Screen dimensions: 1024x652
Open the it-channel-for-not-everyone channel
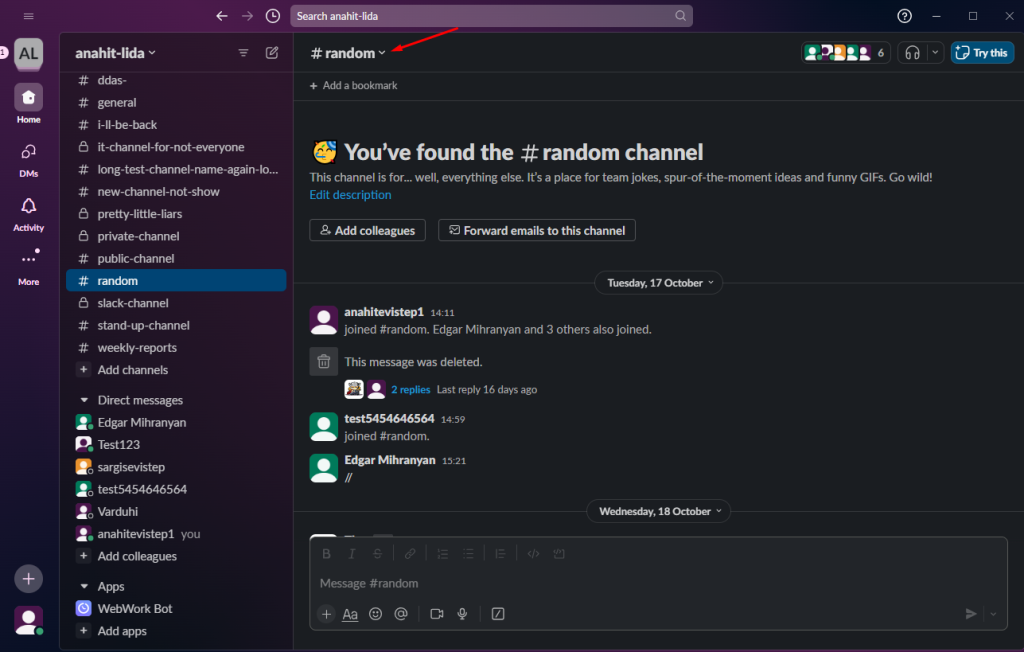176,147
